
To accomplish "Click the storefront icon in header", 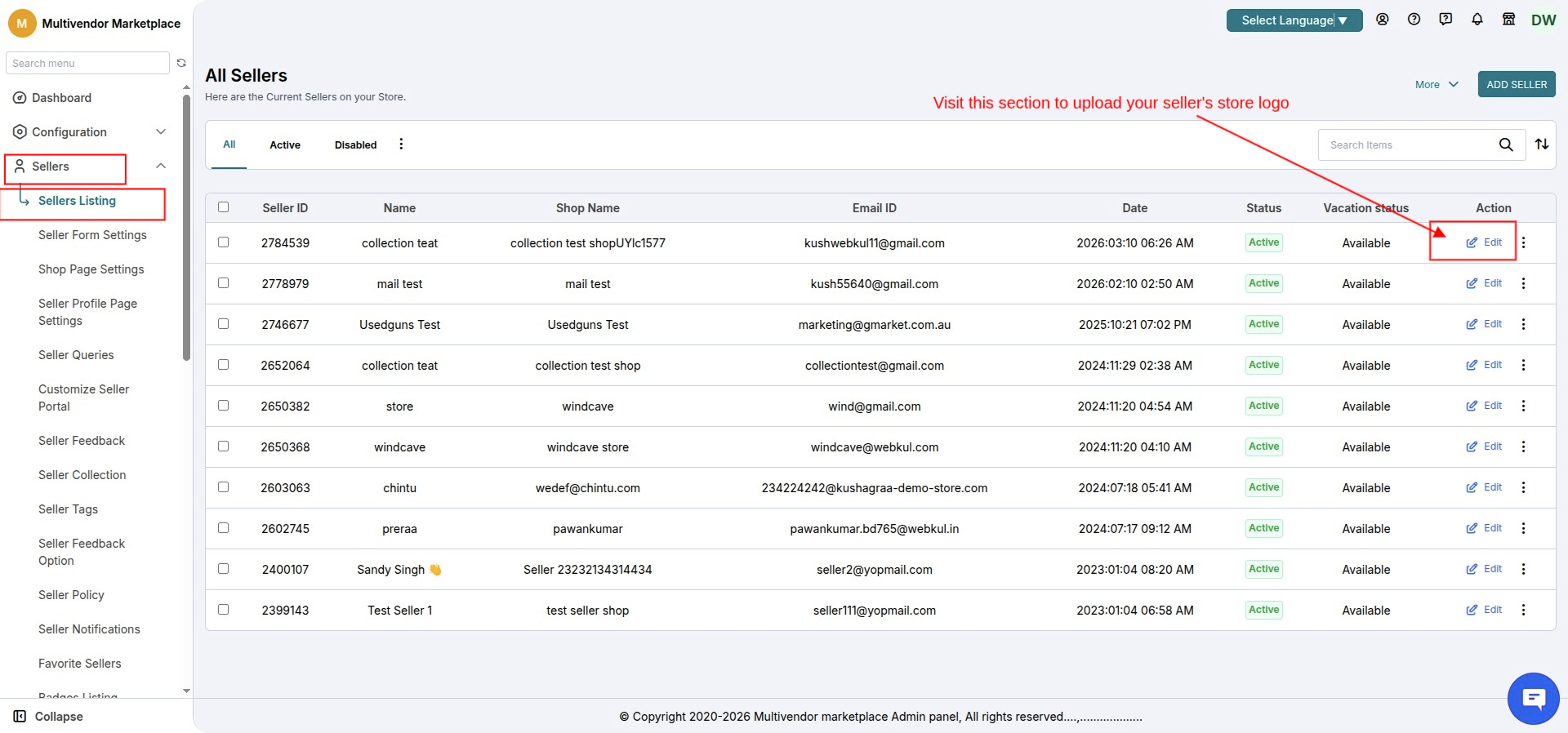I will click(x=1509, y=20).
